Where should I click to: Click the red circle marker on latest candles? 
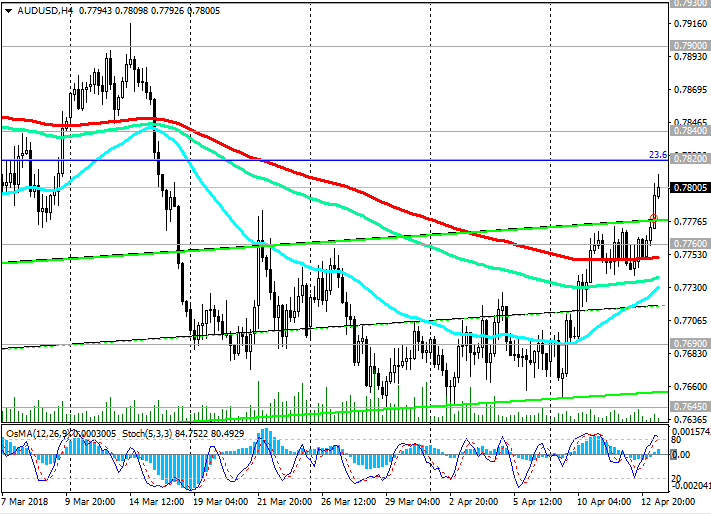653,217
